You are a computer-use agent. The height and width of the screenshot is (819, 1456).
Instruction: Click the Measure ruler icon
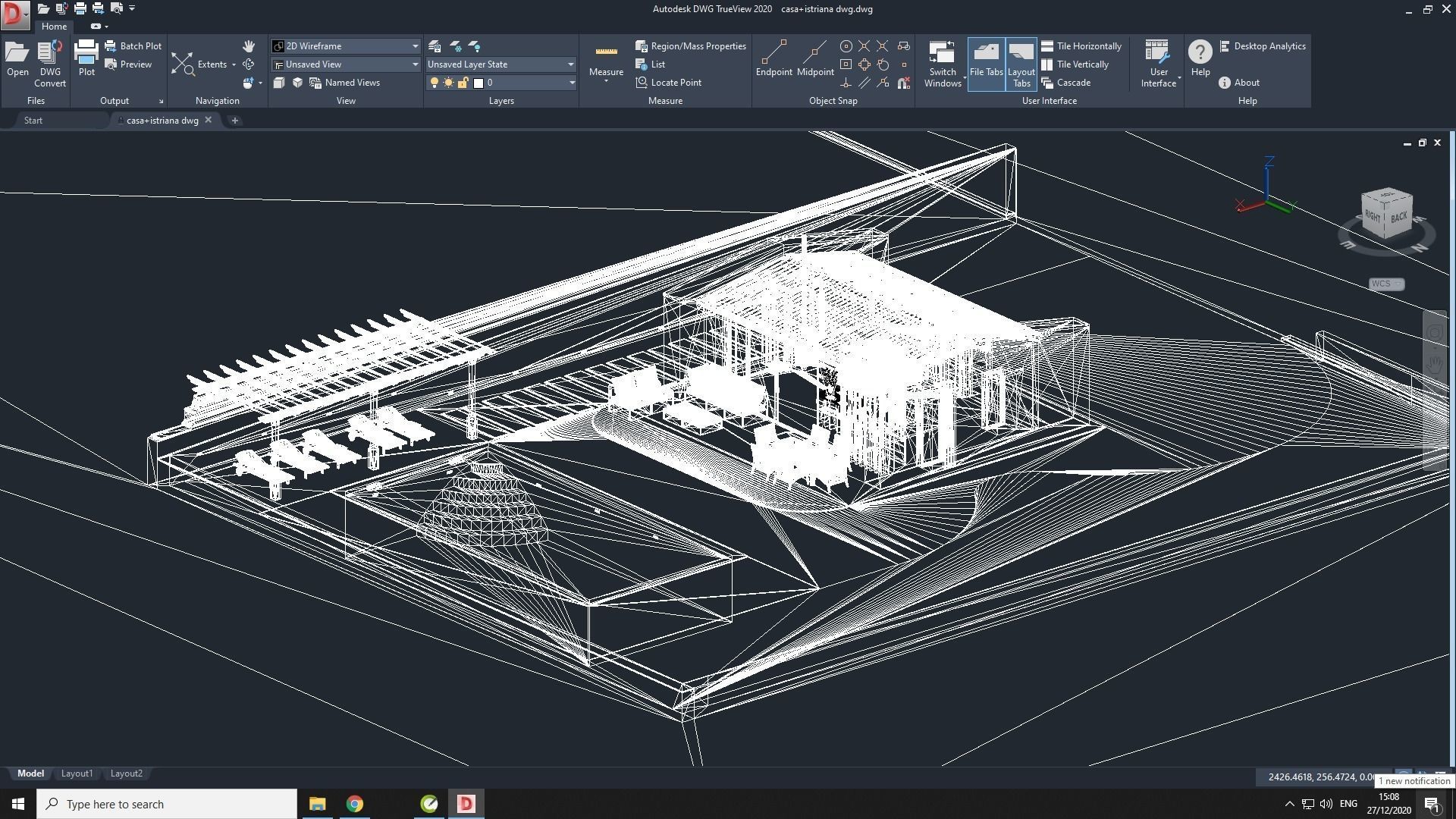click(606, 52)
